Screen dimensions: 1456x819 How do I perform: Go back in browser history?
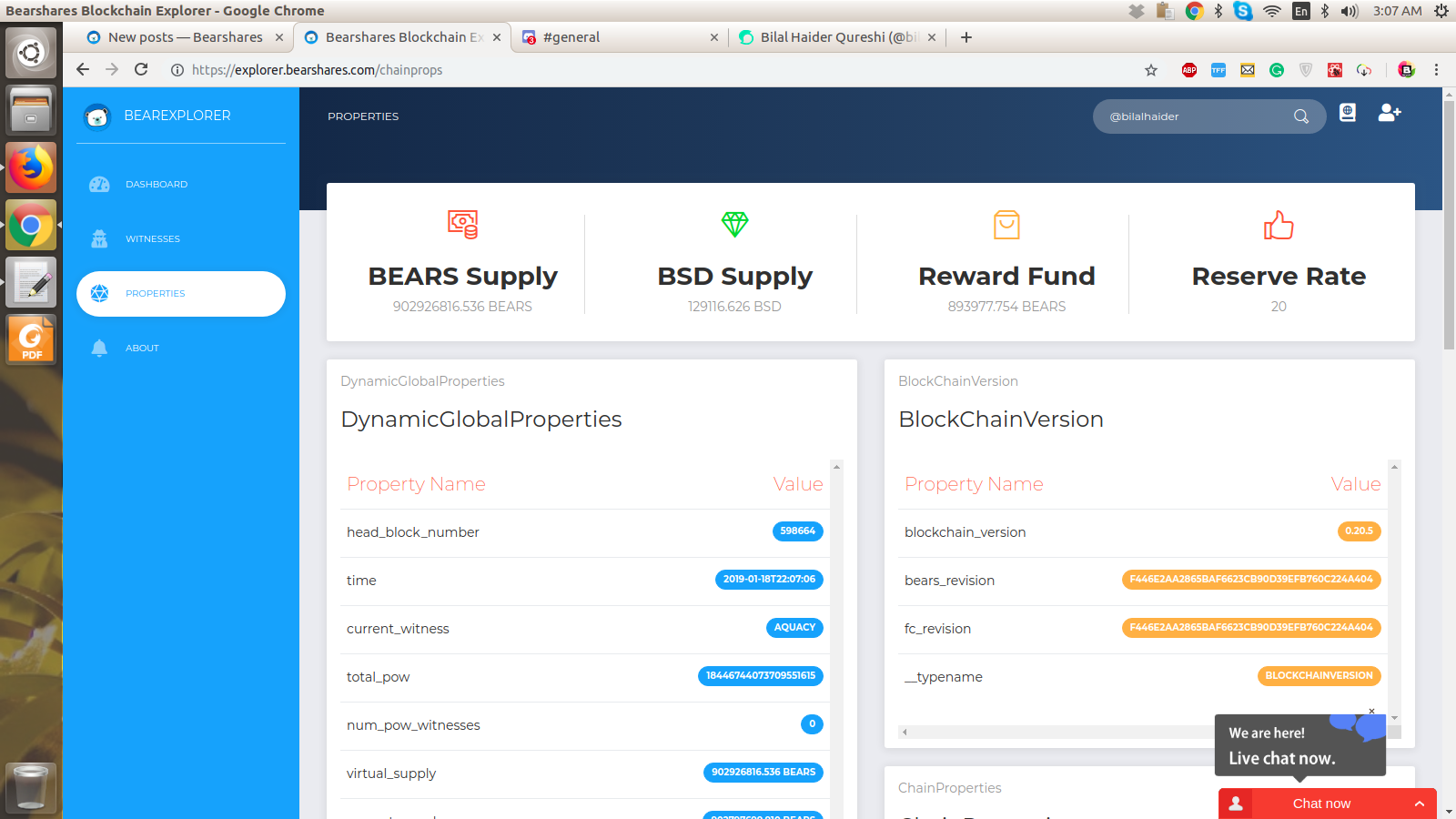pyautogui.click(x=83, y=70)
